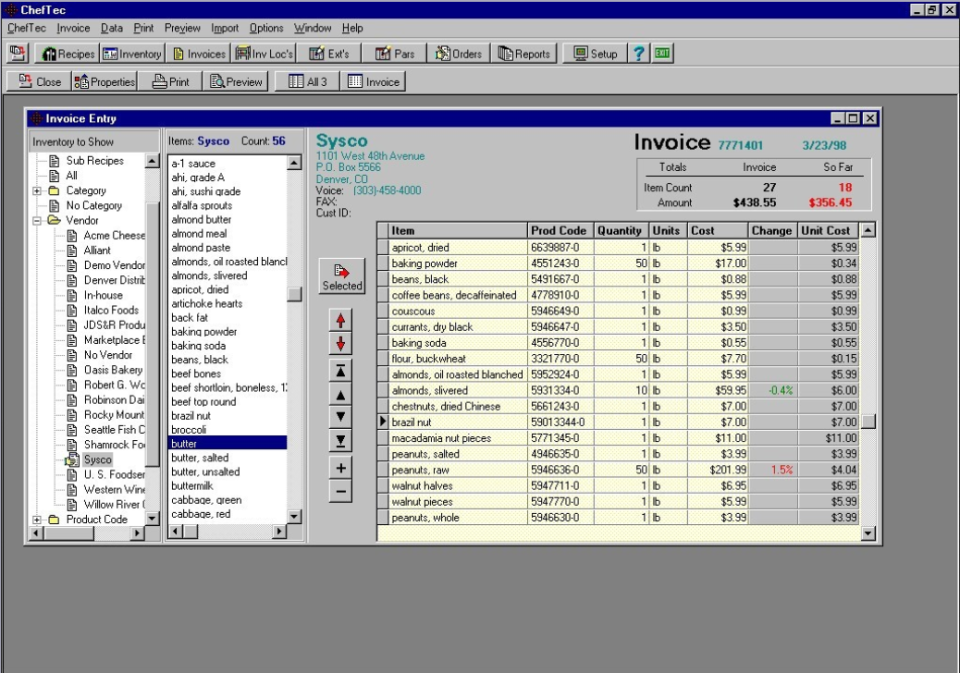Click the minus remove button
This screenshot has width=960, height=673.
coord(340,491)
